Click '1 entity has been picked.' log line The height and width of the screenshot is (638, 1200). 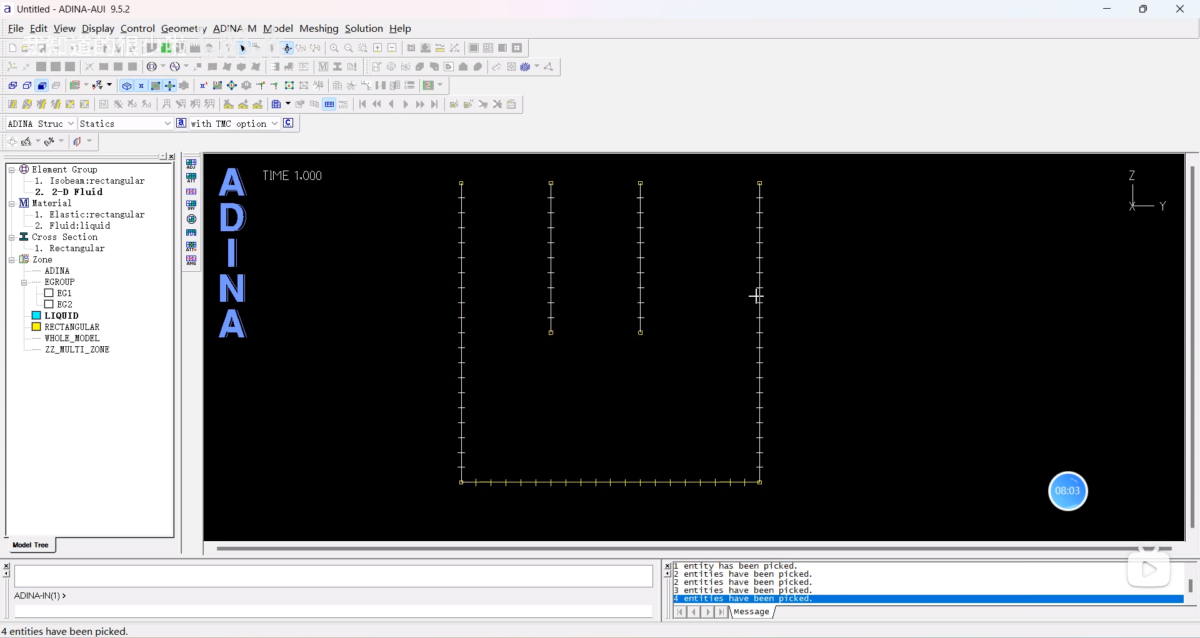tap(735, 566)
